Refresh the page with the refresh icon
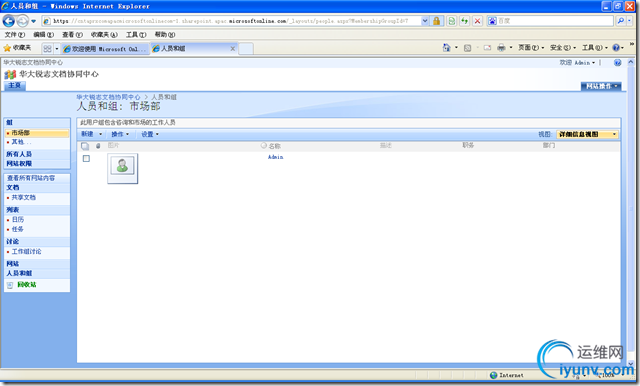This screenshot has width=640, height=386. coord(464,21)
